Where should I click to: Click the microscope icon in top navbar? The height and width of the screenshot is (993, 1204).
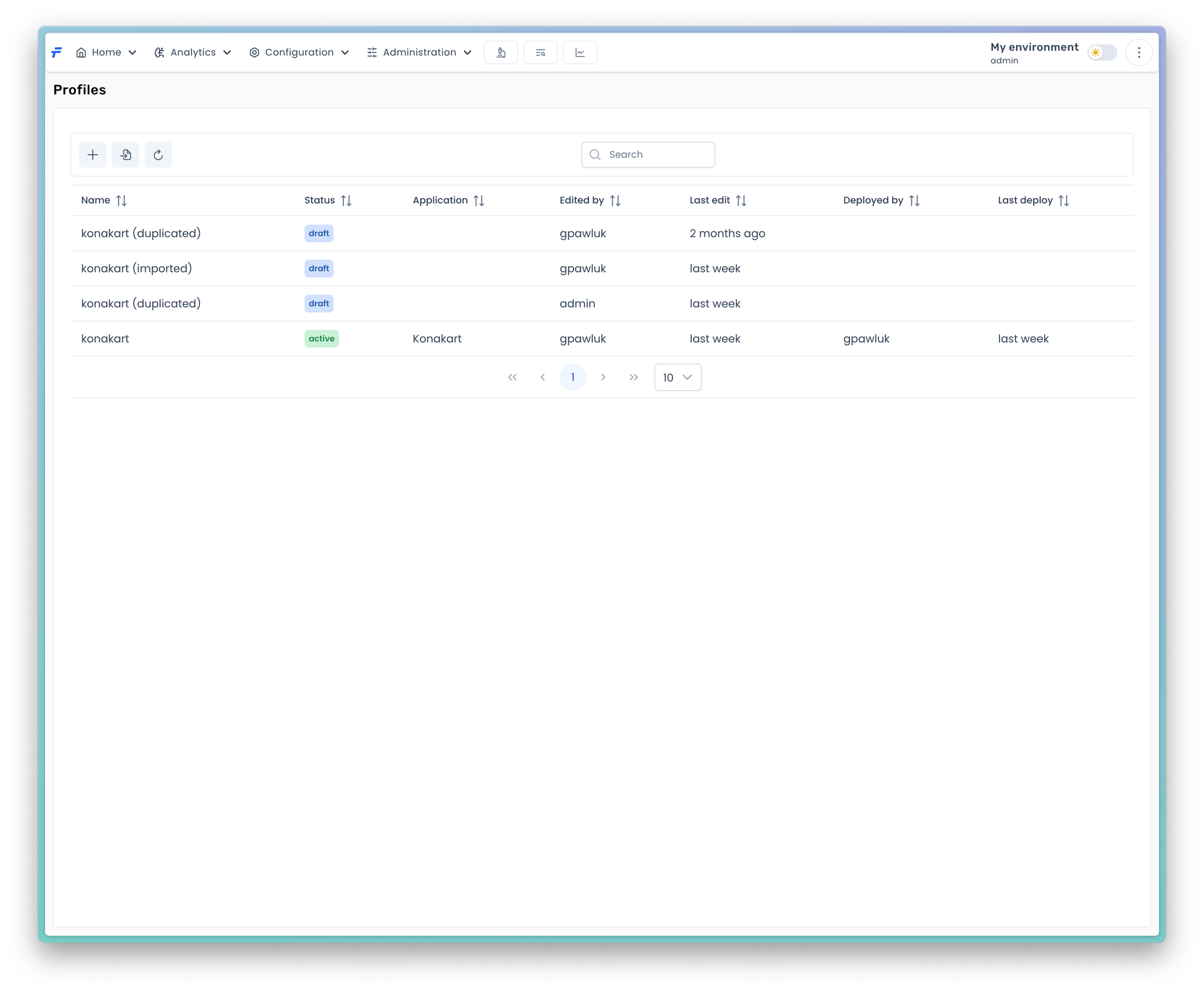pyautogui.click(x=501, y=53)
